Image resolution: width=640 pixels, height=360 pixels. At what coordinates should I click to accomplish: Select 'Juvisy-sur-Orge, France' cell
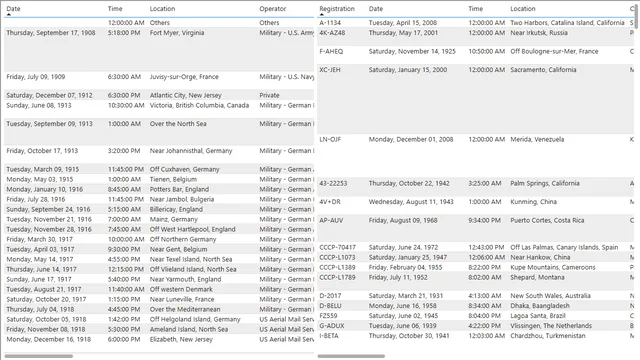pyautogui.click(x=184, y=77)
